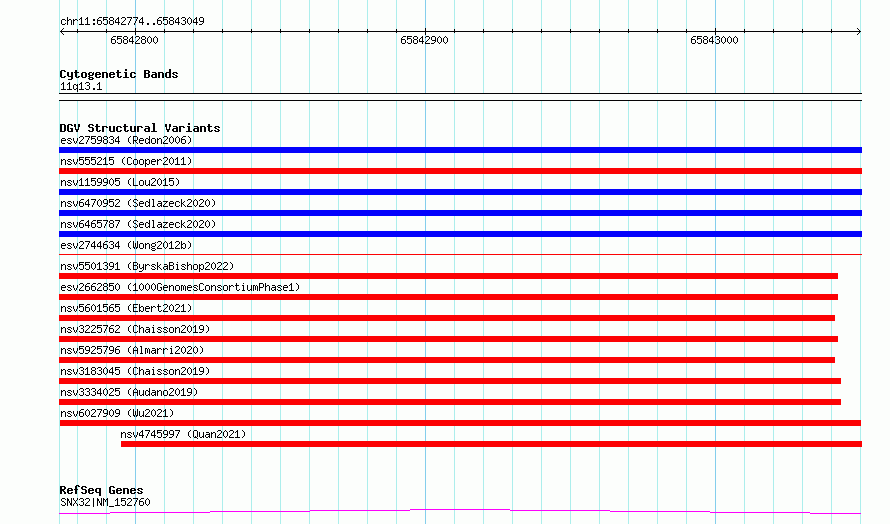Click the 11q13.1 cytogenetic band outline
The width and height of the screenshot is (890, 524).
[x=460, y=97]
